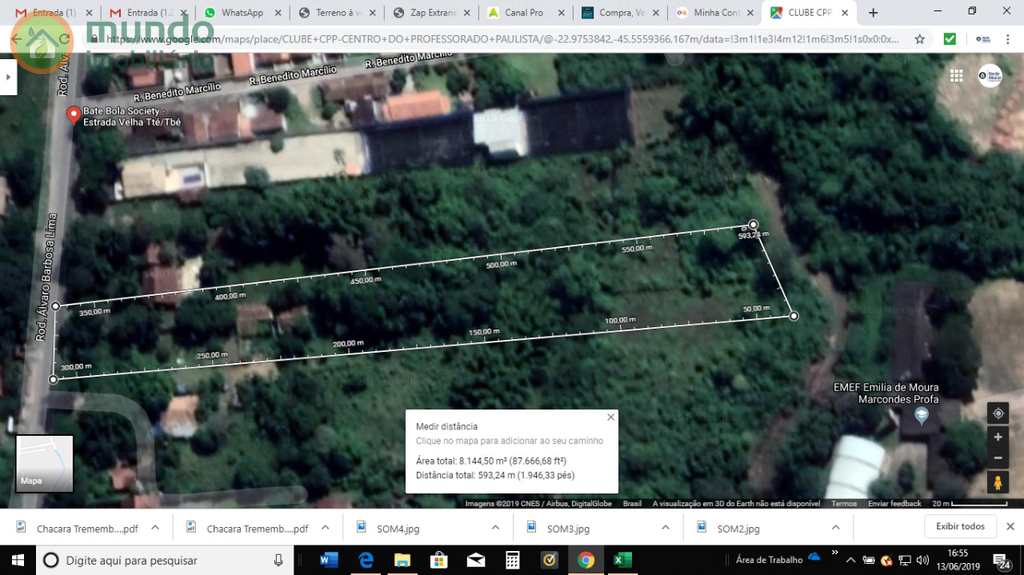Switch to the Zap Extranet tab

click(432, 12)
